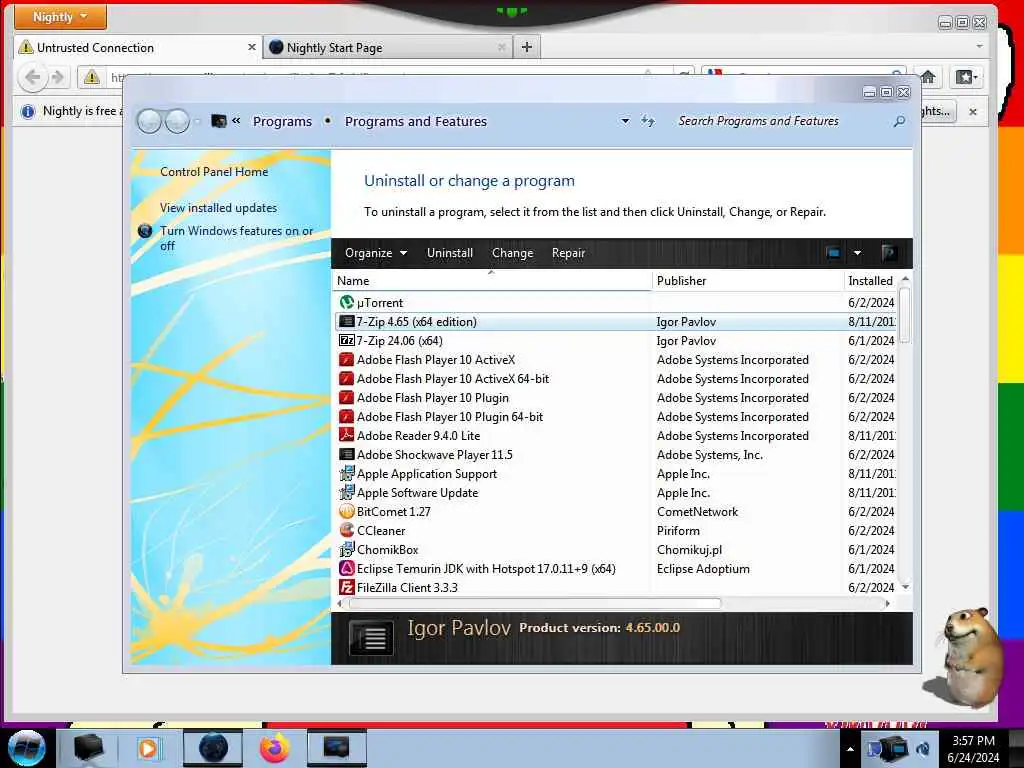1024x768 pixels.
Task: Click the Nightly home button
Action: tap(928, 77)
